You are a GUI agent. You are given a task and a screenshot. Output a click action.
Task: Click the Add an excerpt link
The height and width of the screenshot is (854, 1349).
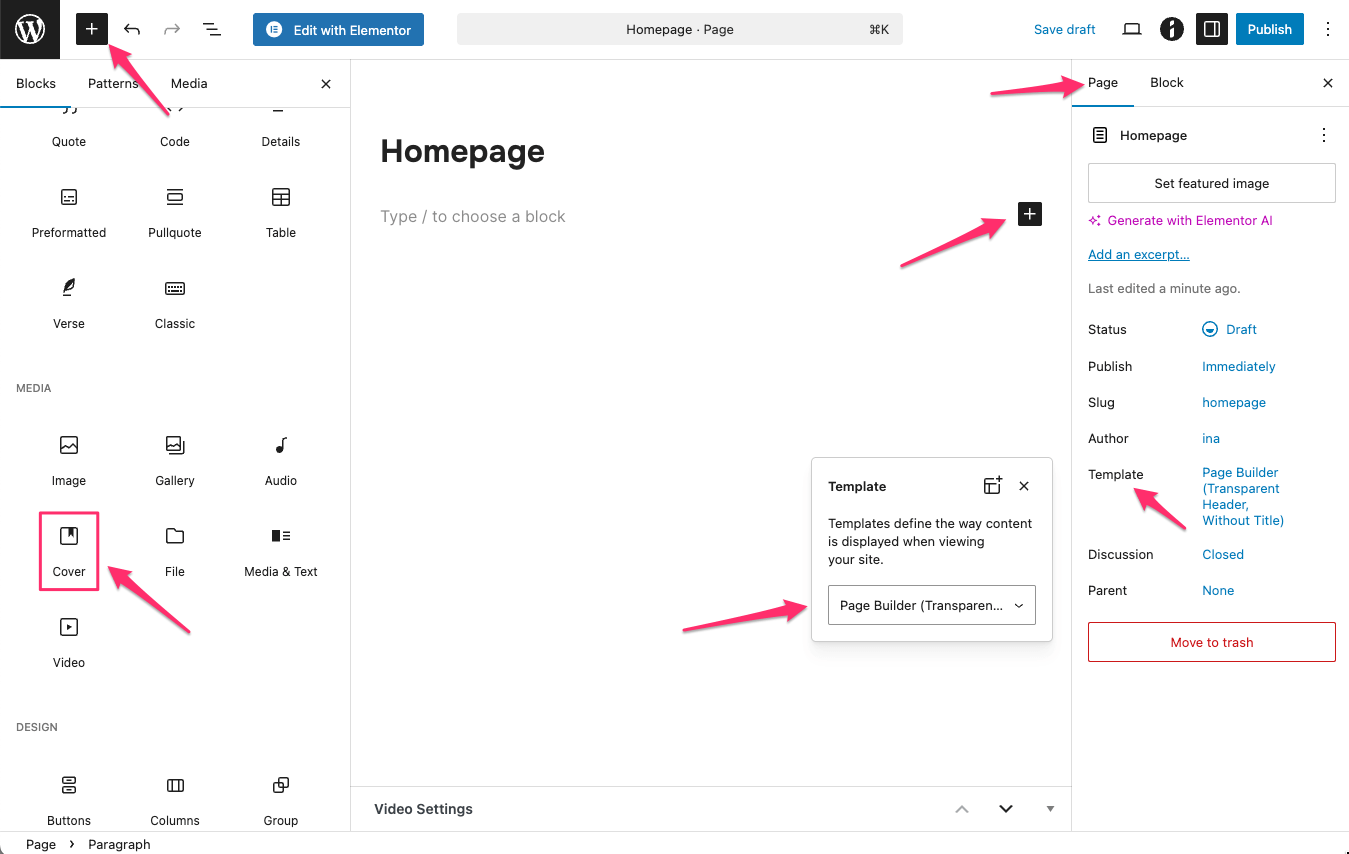[x=1138, y=255]
